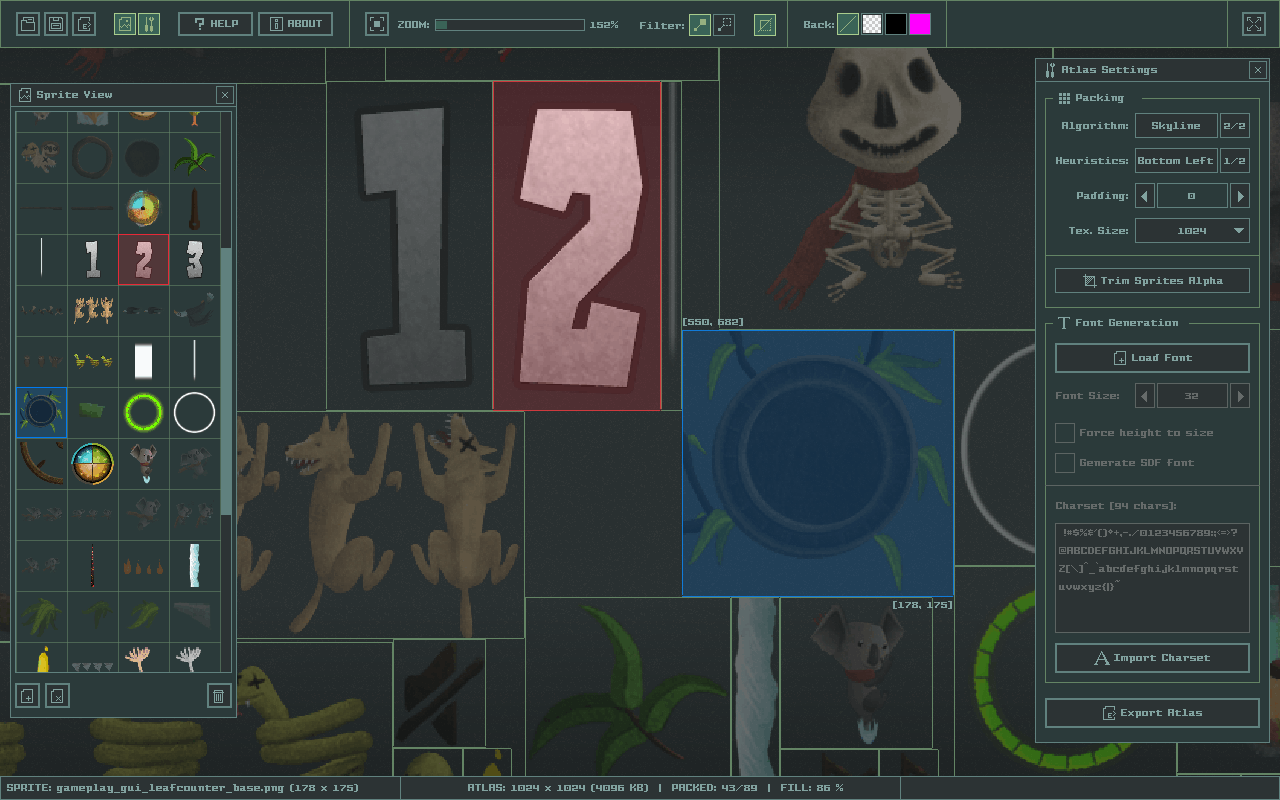Screen dimensions: 1280x800
Task: Click the add sprite file icon in Sprite View
Action: (x=28, y=696)
